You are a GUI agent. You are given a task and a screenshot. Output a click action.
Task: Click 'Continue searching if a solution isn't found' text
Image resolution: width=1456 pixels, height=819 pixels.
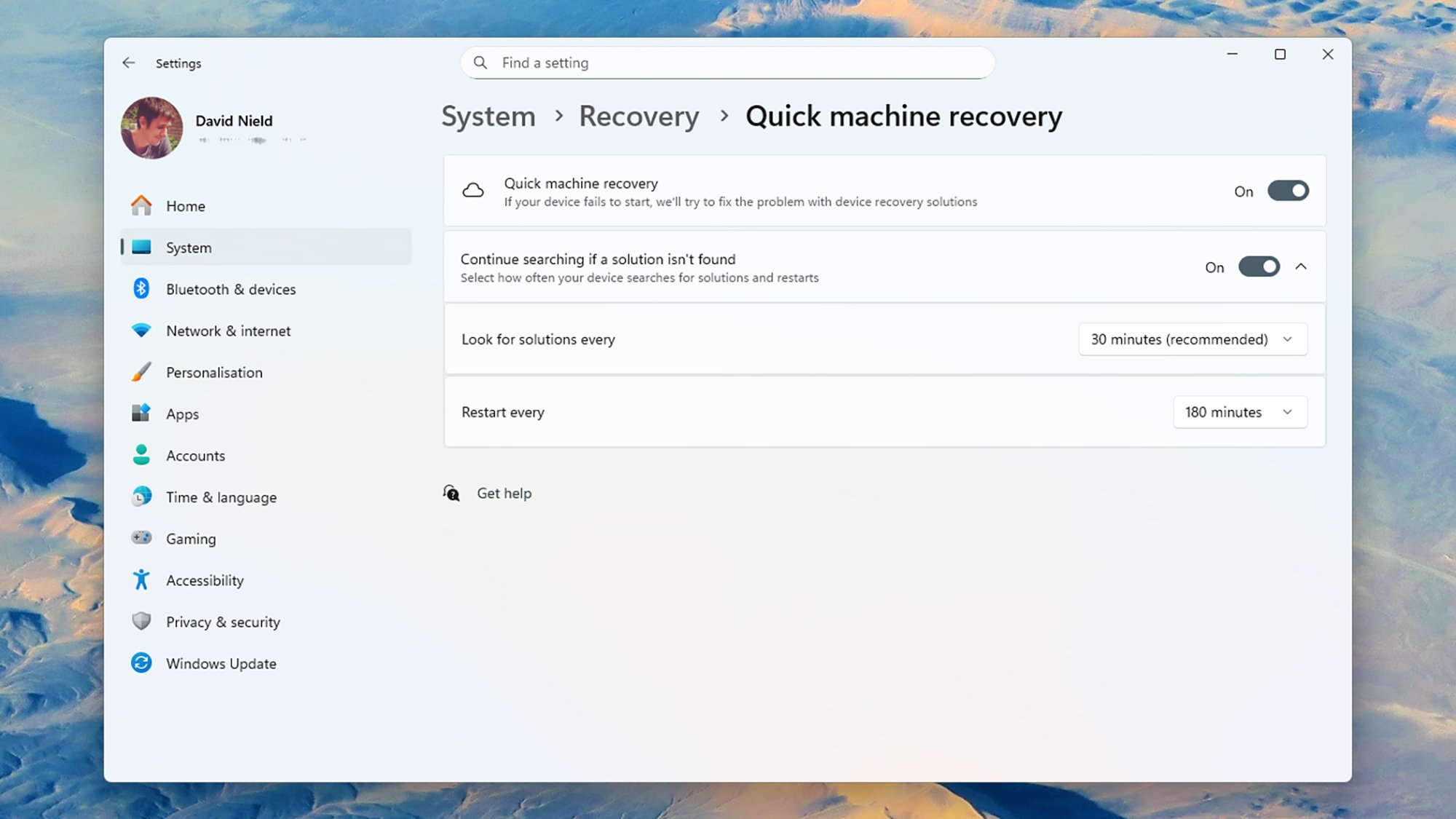[598, 259]
